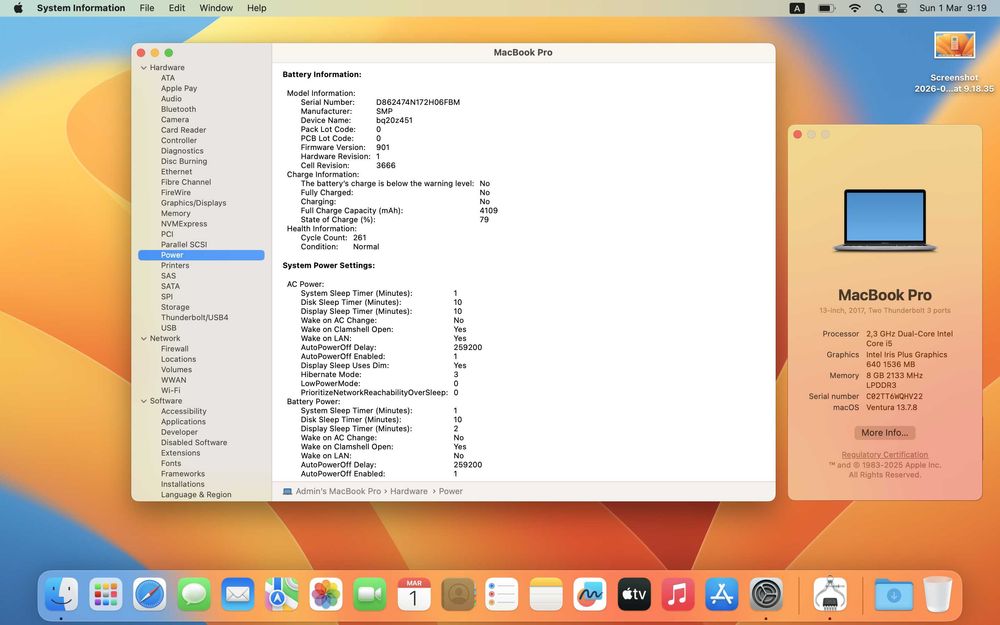Select Power in the sidebar
This screenshot has height=625, width=1000.
(201, 255)
